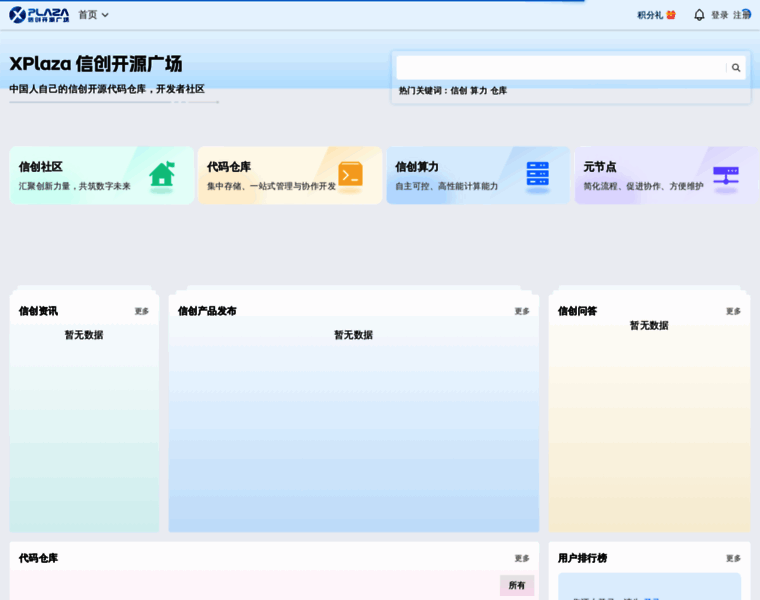Click the gift icon beside 积分礼
The height and width of the screenshot is (600, 760).
pos(671,15)
